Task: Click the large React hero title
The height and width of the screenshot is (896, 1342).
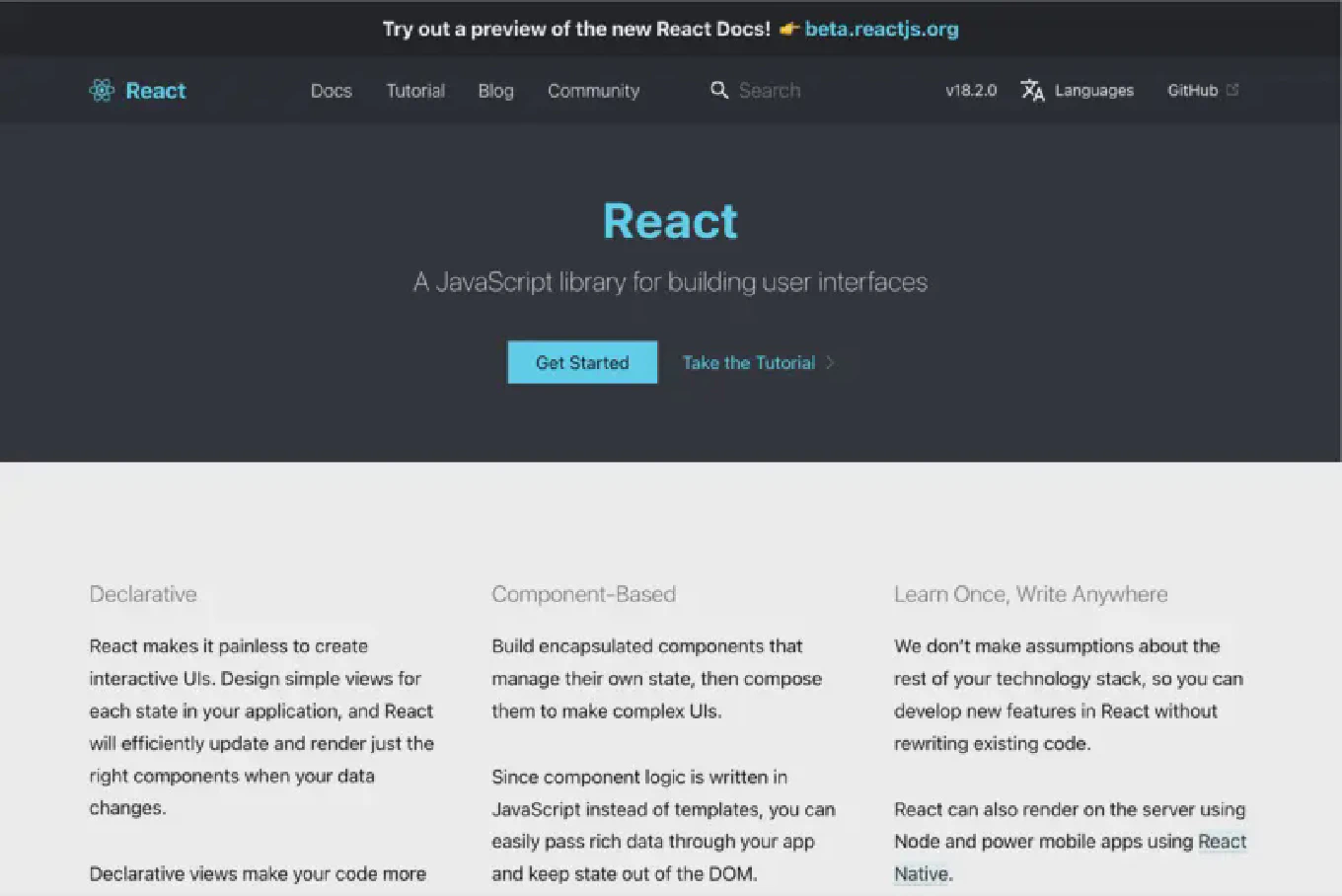Action: point(670,221)
